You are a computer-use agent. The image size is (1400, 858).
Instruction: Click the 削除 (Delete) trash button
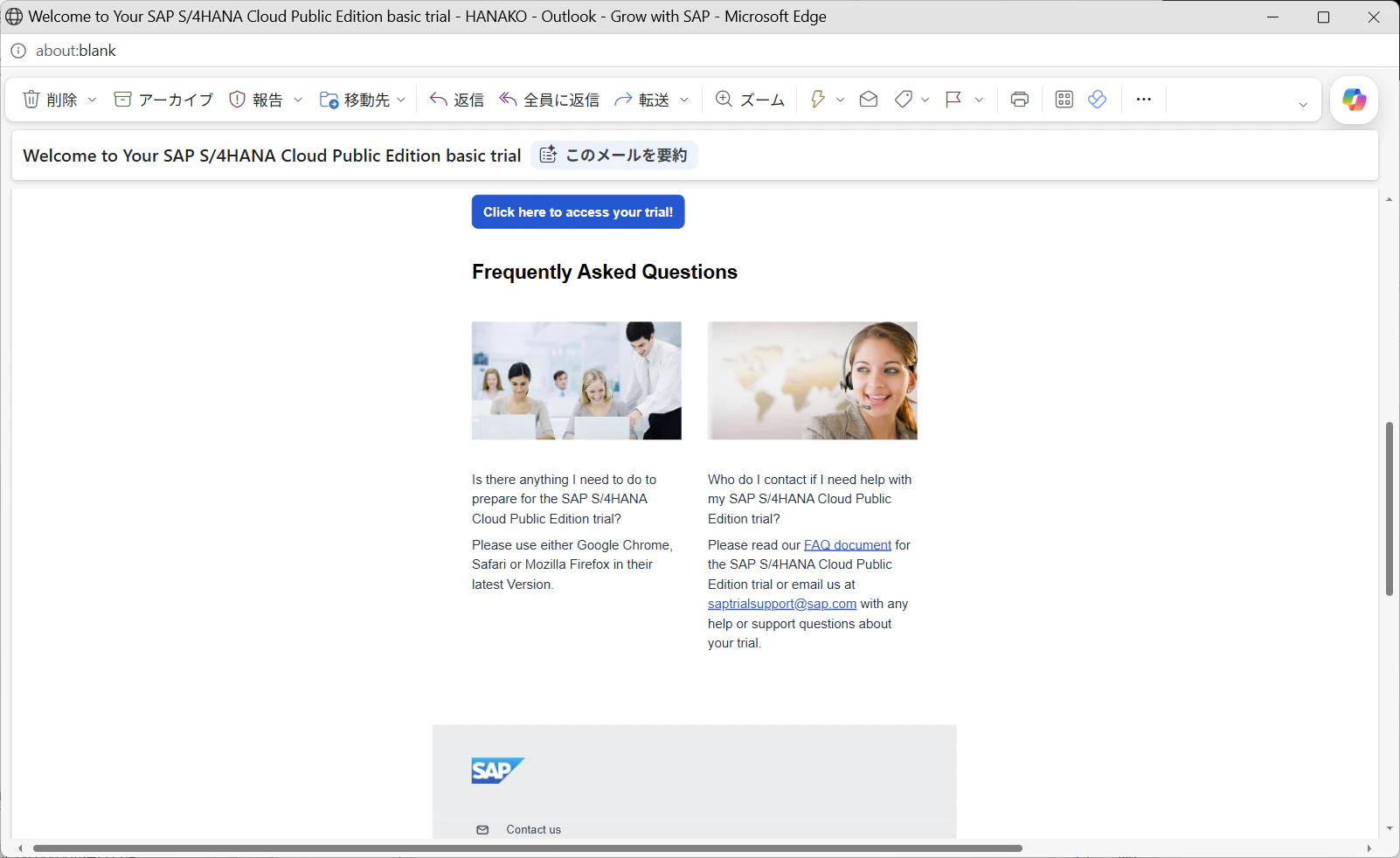[50, 100]
